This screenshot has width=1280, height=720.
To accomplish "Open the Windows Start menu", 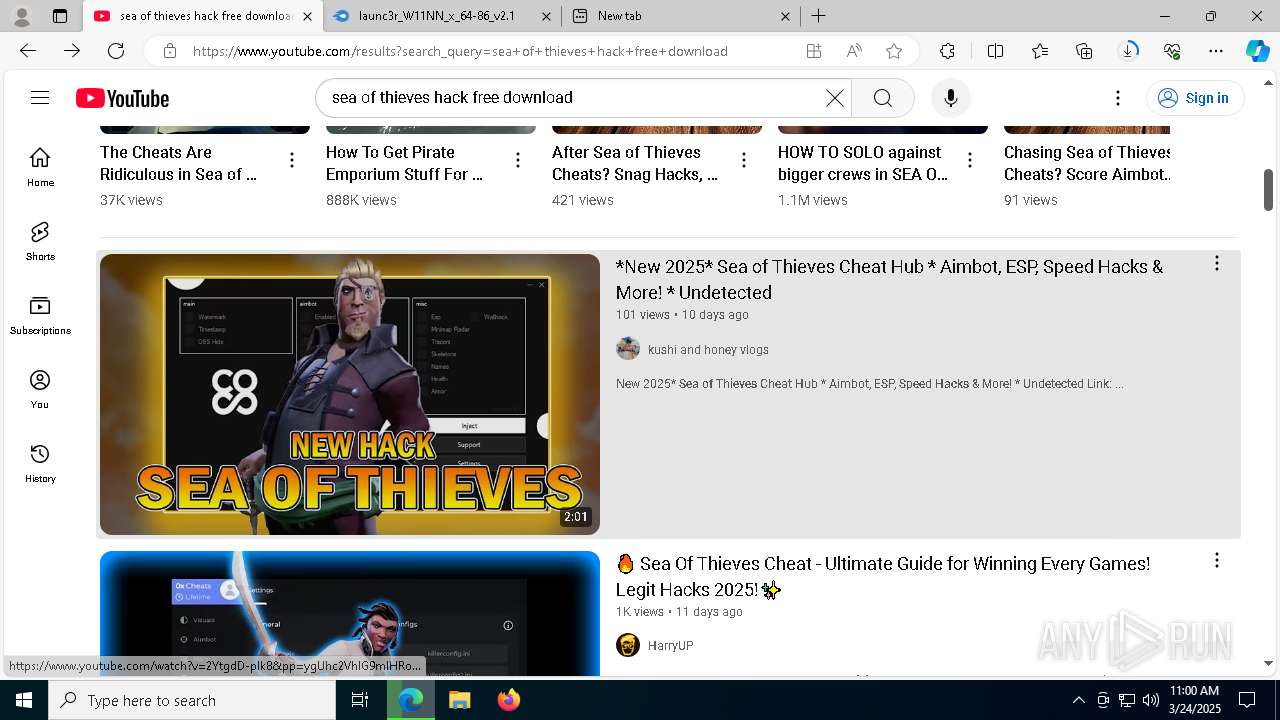I will pos(24,700).
